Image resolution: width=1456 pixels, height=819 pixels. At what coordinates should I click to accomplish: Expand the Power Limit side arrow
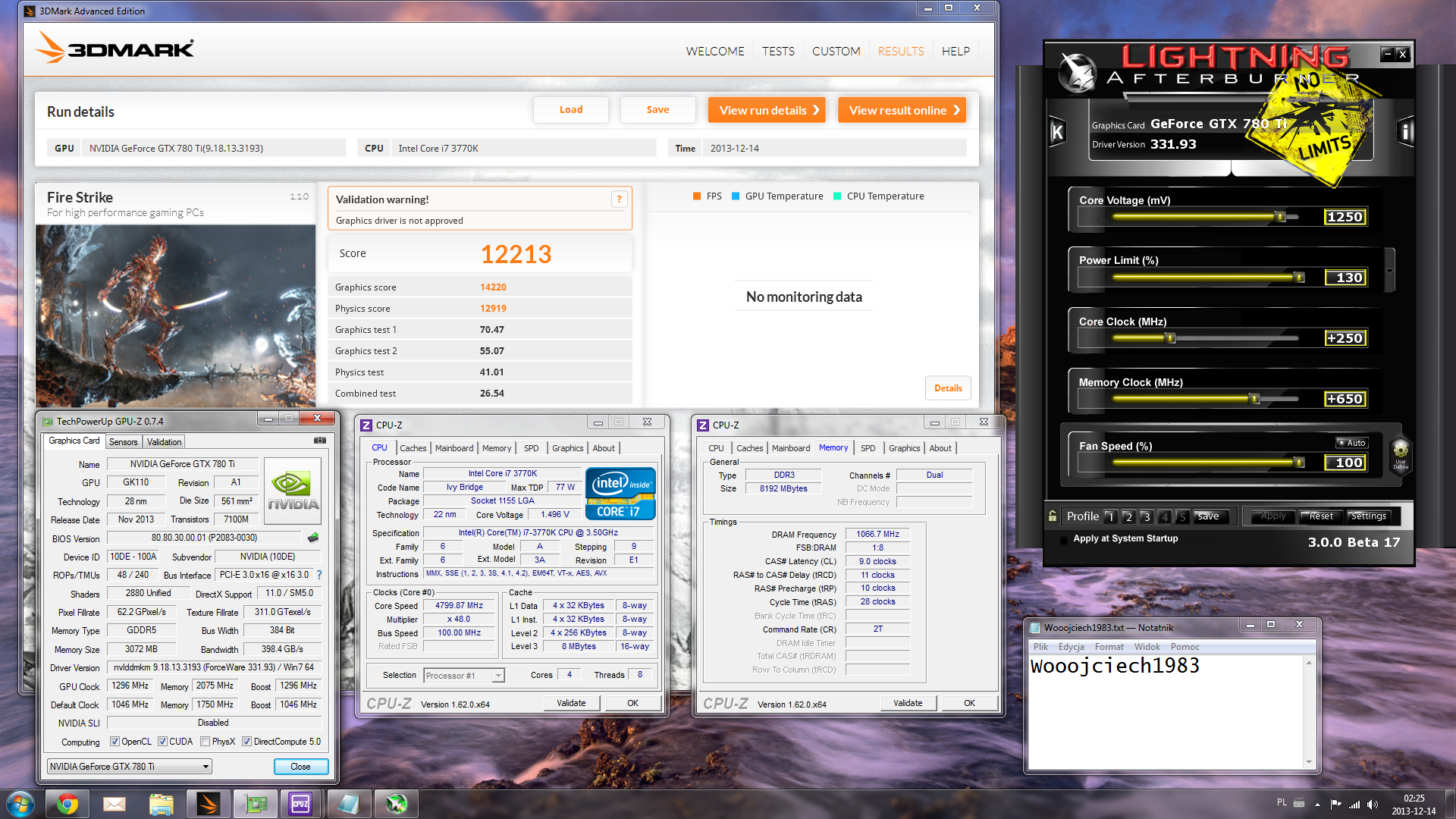coord(1389,271)
